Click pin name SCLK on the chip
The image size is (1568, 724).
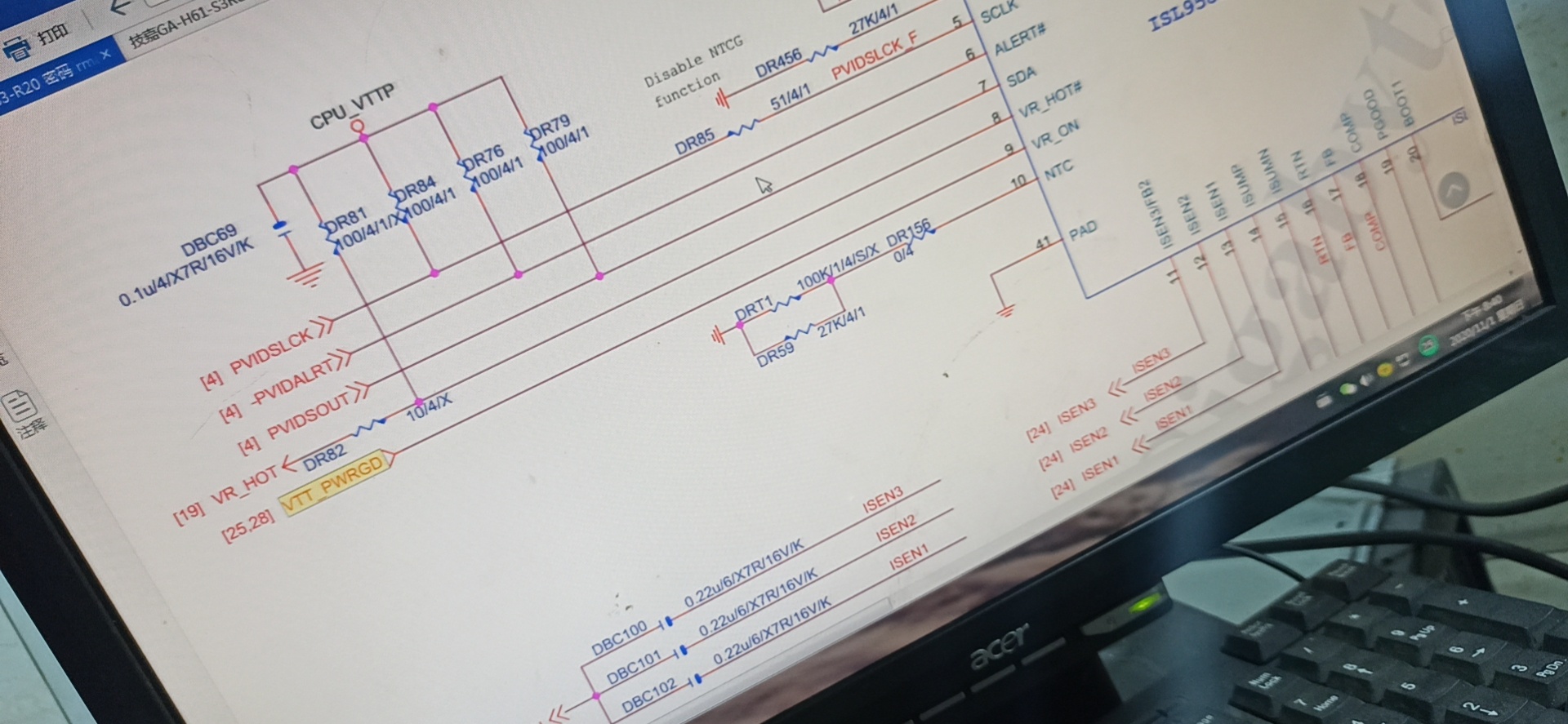(999, 11)
